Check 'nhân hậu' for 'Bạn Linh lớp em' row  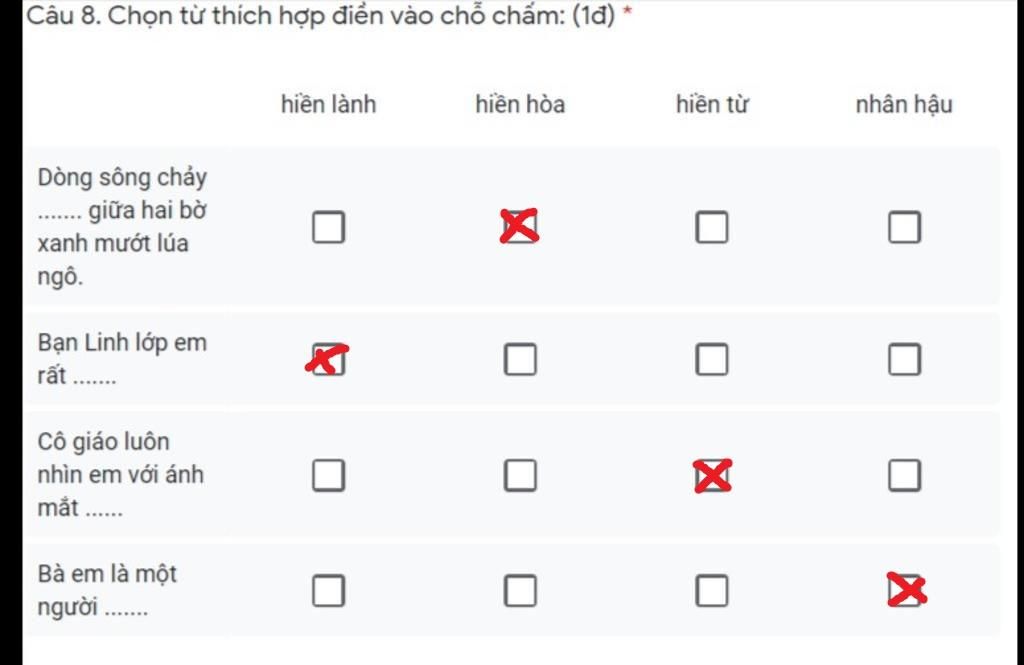pyautogui.click(x=904, y=359)
